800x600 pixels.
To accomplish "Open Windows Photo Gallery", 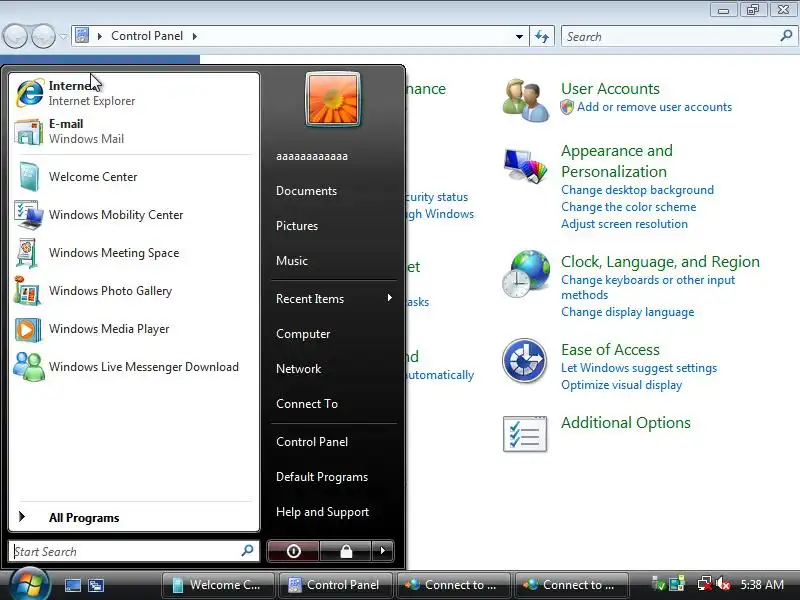I will point(134,291).
